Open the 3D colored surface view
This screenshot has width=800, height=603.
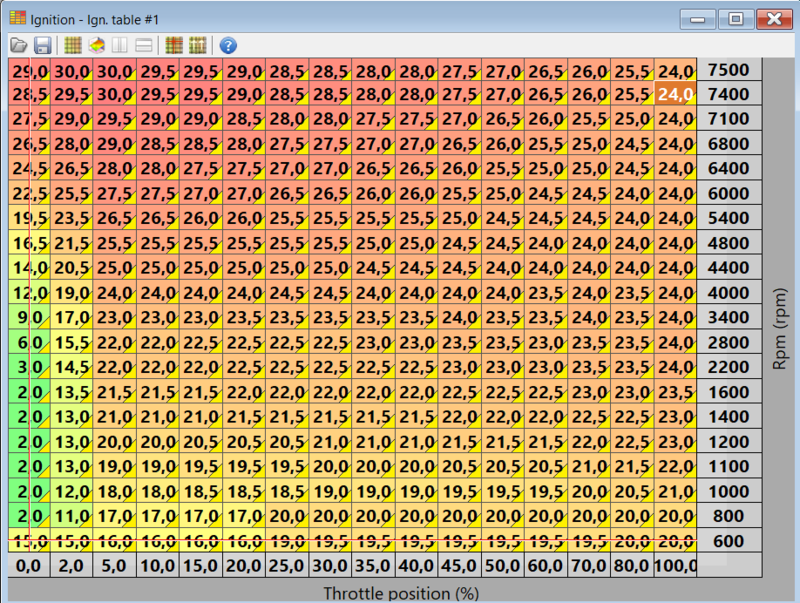(x=97, y=45)
